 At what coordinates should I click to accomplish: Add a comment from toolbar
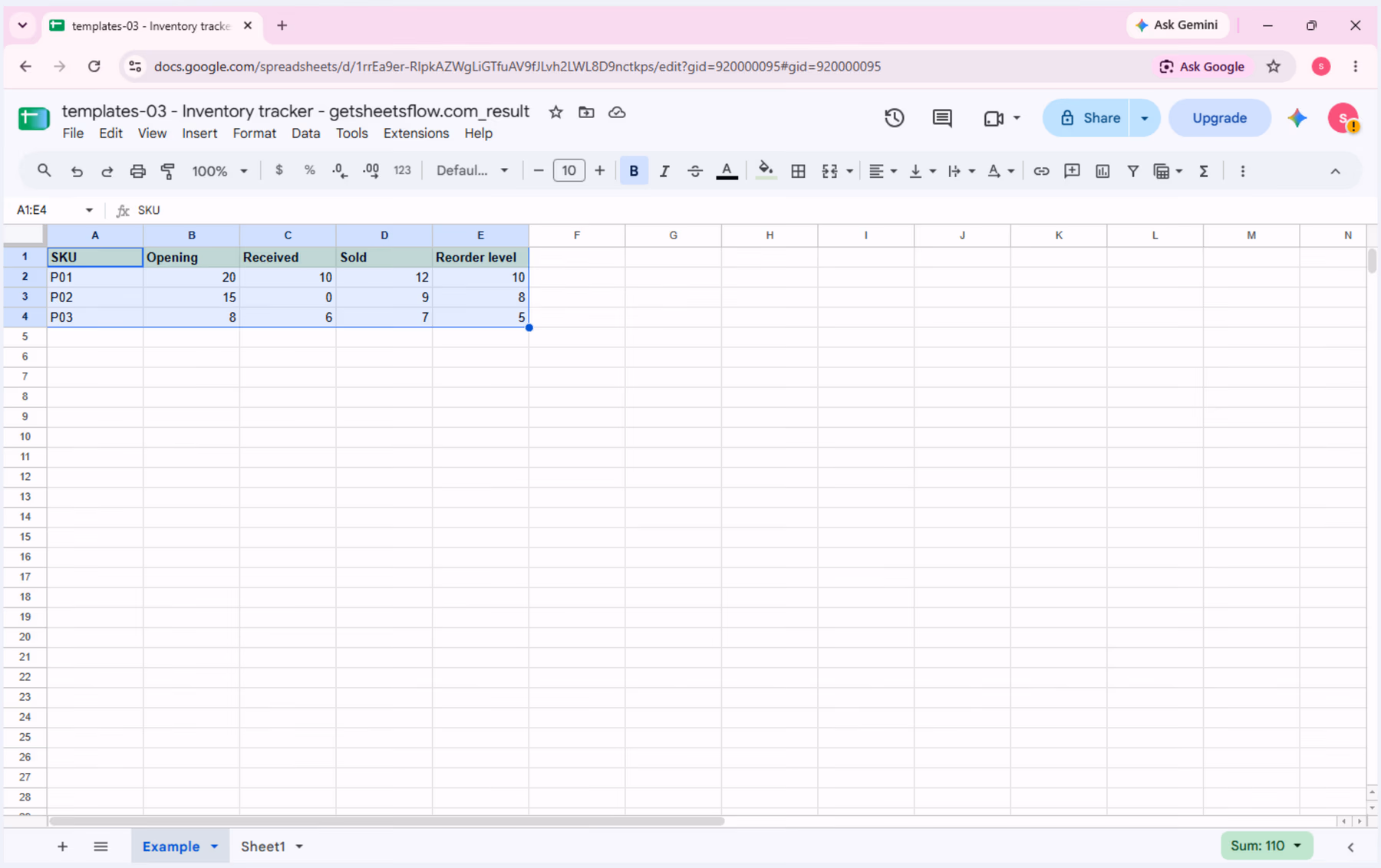[1072, 171]
